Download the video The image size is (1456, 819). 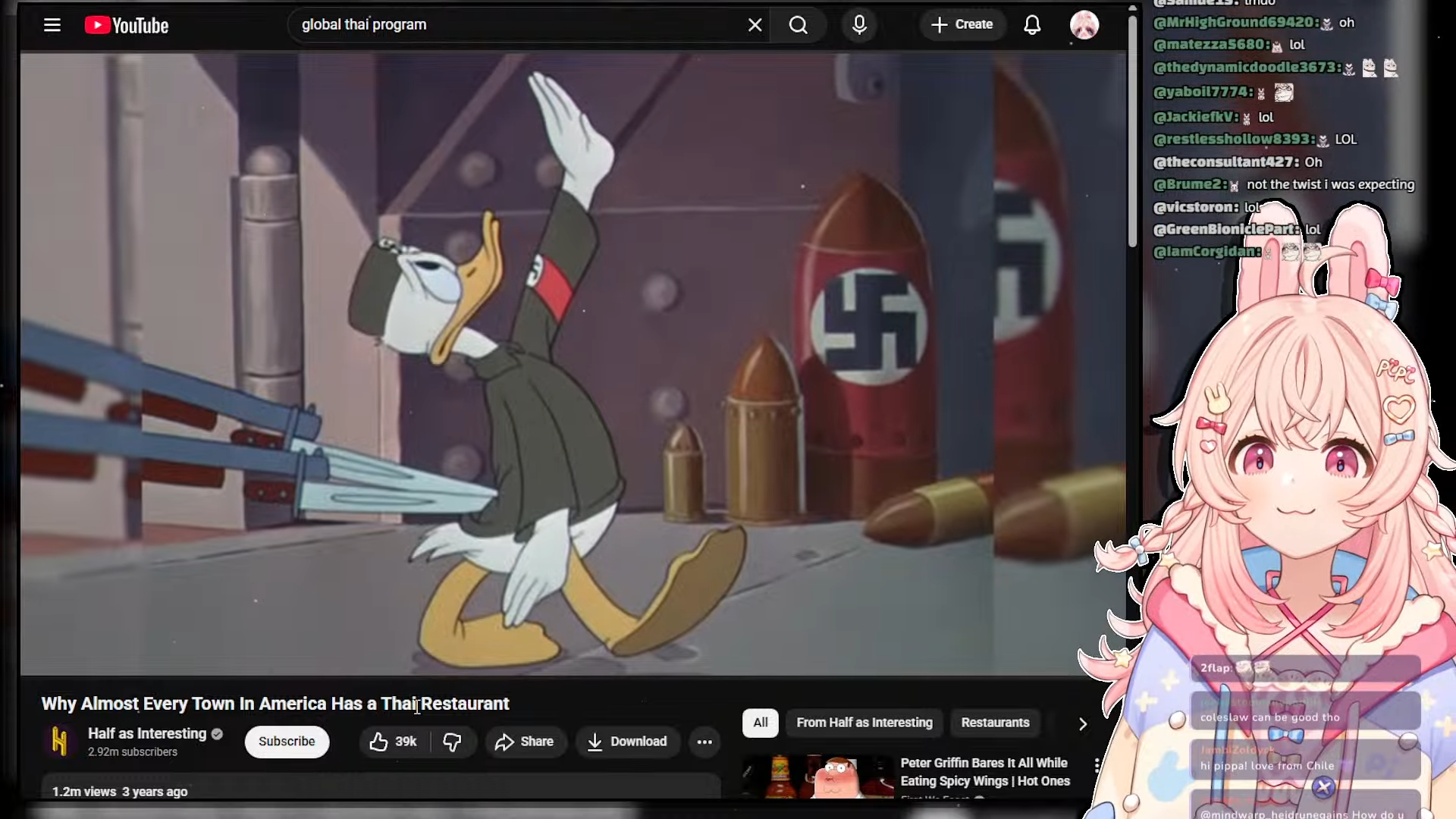point(627,742)
